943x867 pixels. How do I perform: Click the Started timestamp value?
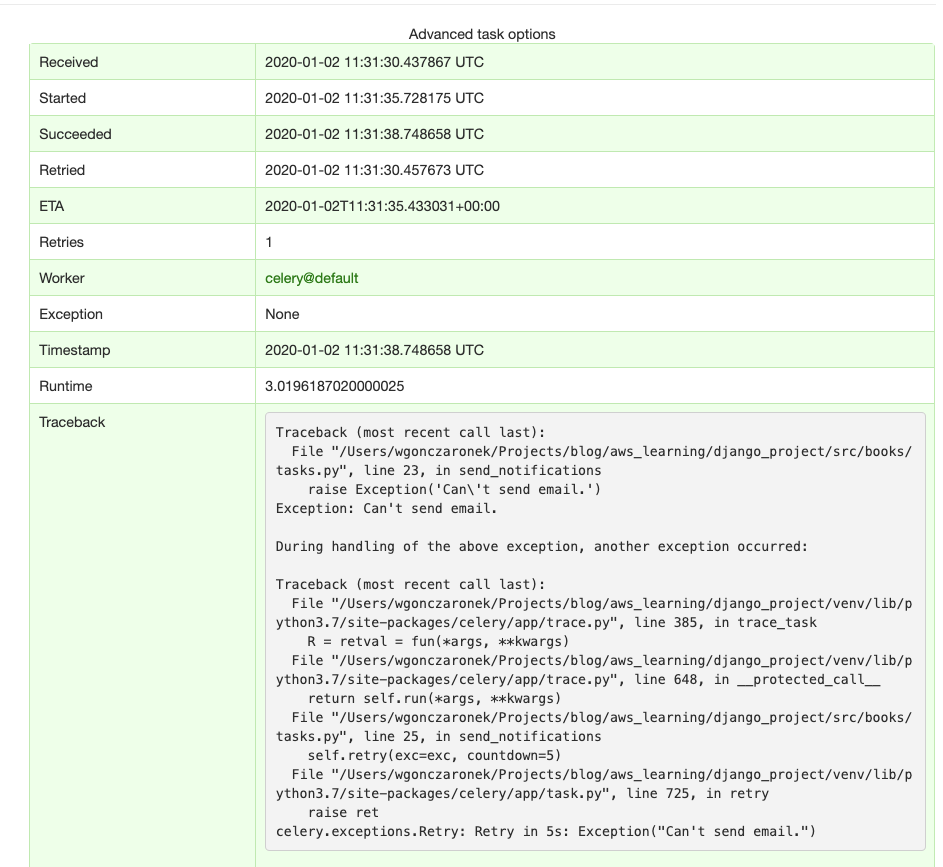click(x=374, y=98)
